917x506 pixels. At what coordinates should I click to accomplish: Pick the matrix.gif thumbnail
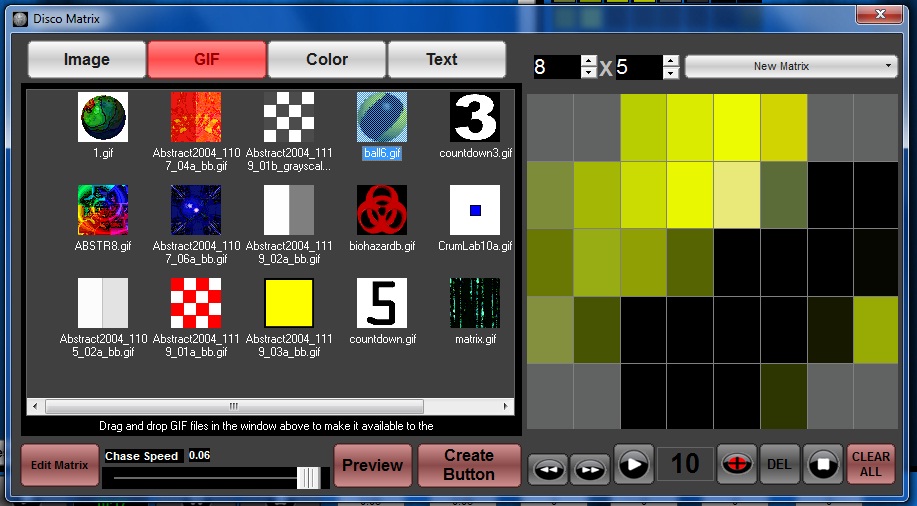(475, 303)
